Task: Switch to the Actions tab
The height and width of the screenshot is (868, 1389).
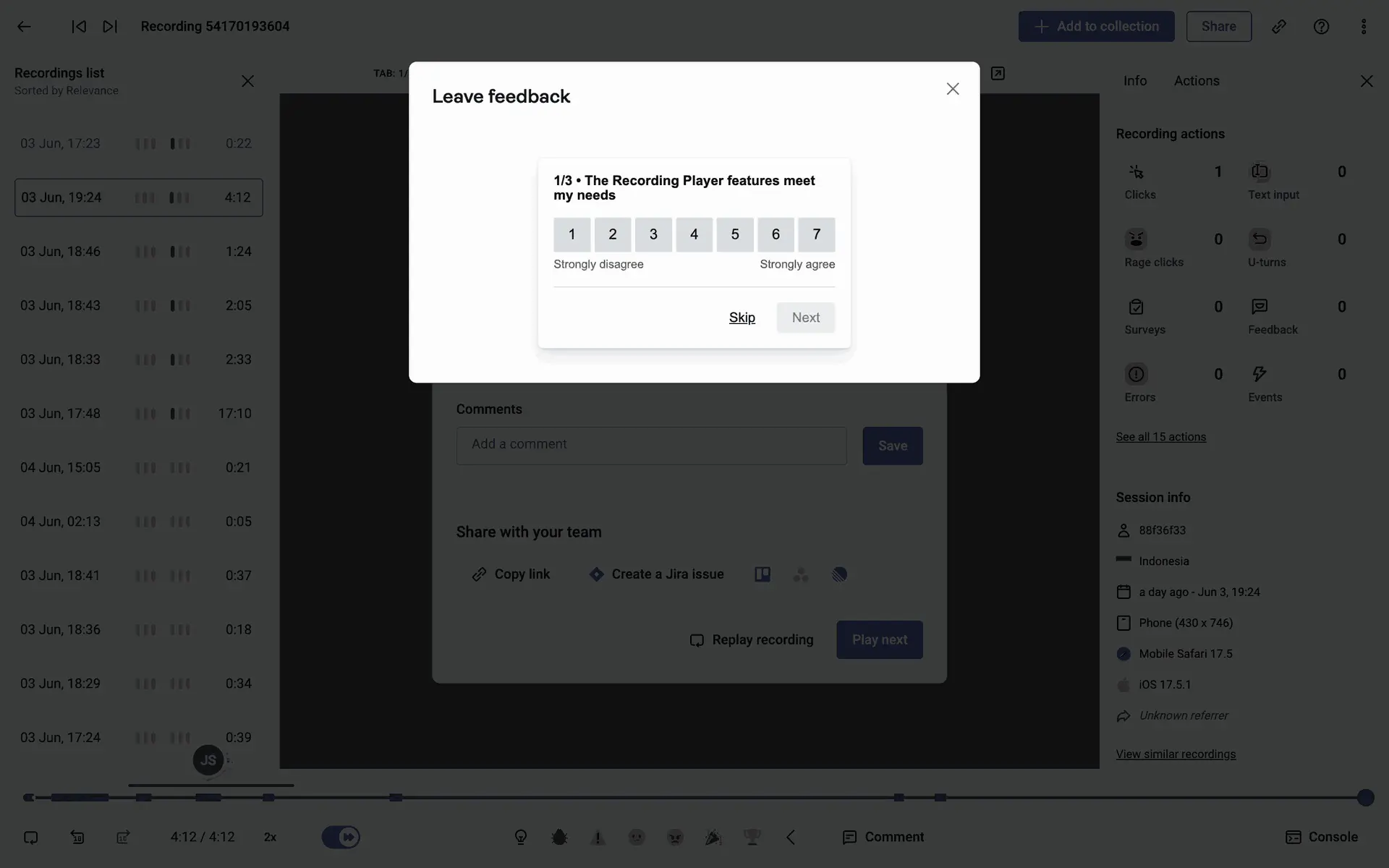Action: click(1196, 81)
